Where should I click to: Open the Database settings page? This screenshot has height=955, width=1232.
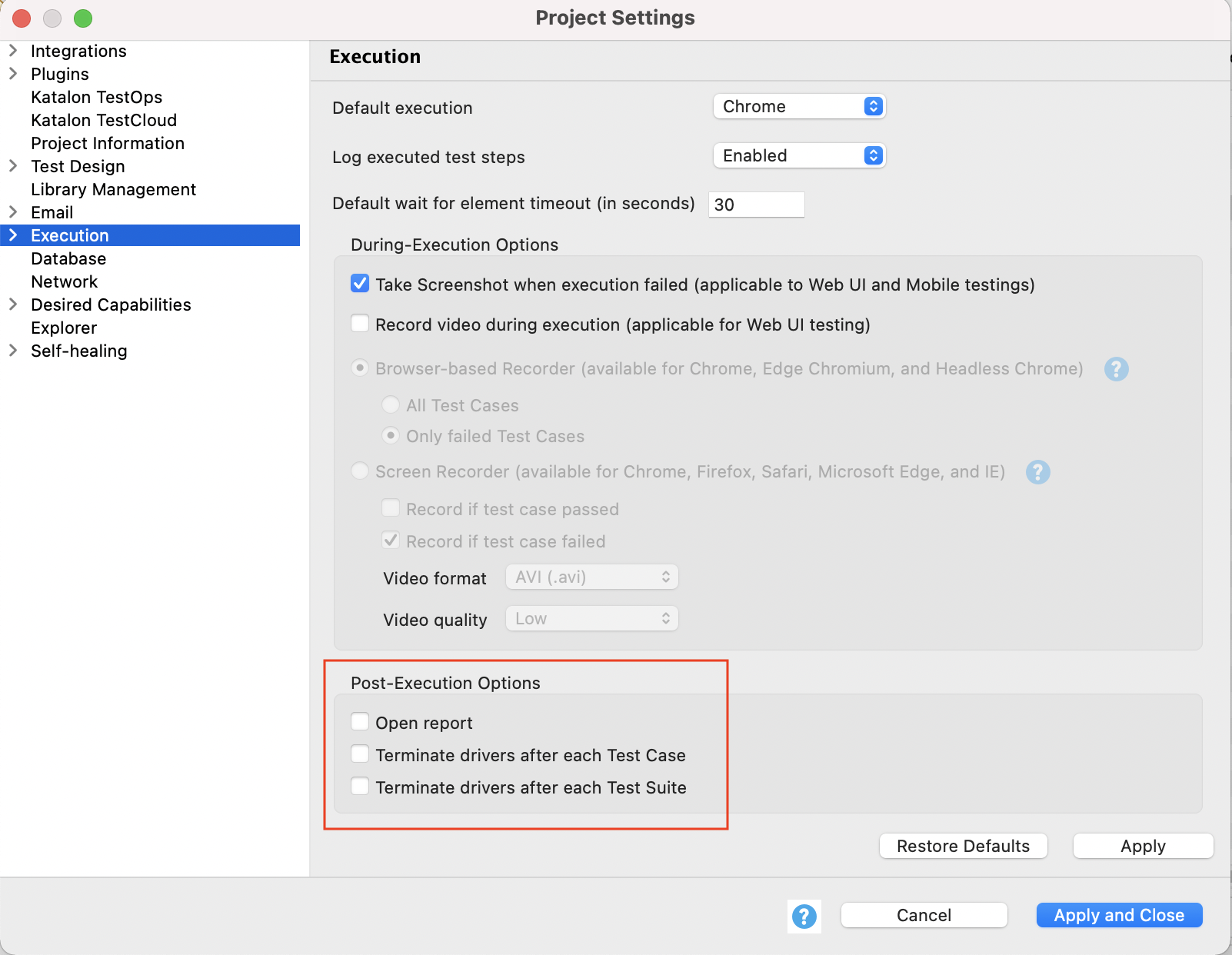(68, 258)
